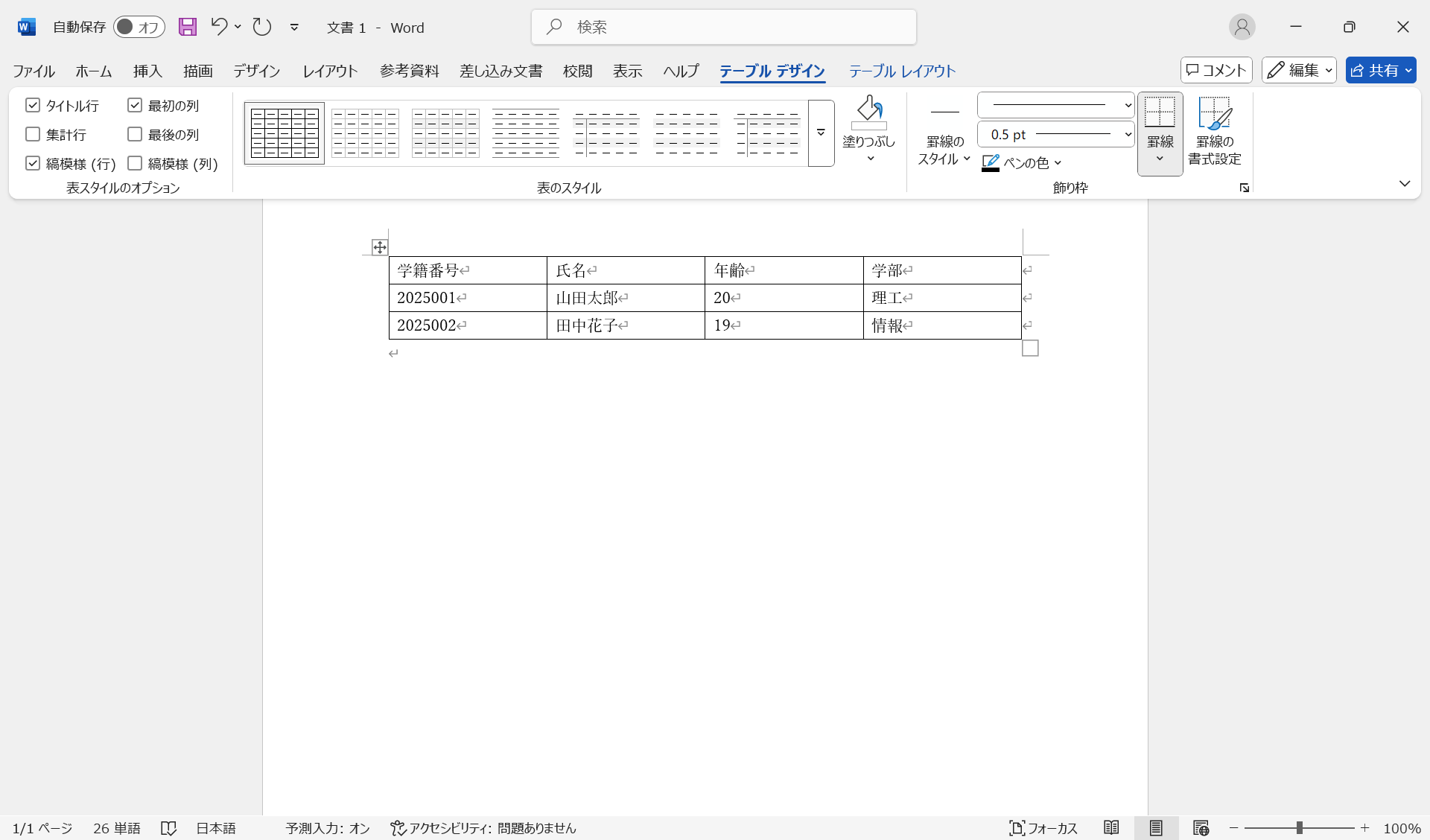Open the コメント pane

(1215, 70)
